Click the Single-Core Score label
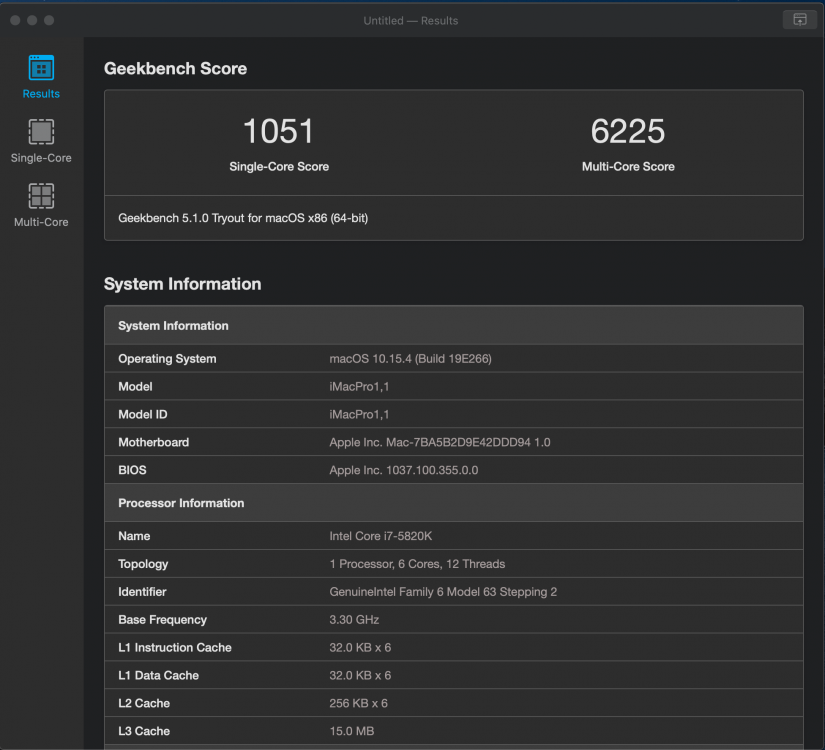The height and width of the screenshot is (750, 825). click(279, 166)
